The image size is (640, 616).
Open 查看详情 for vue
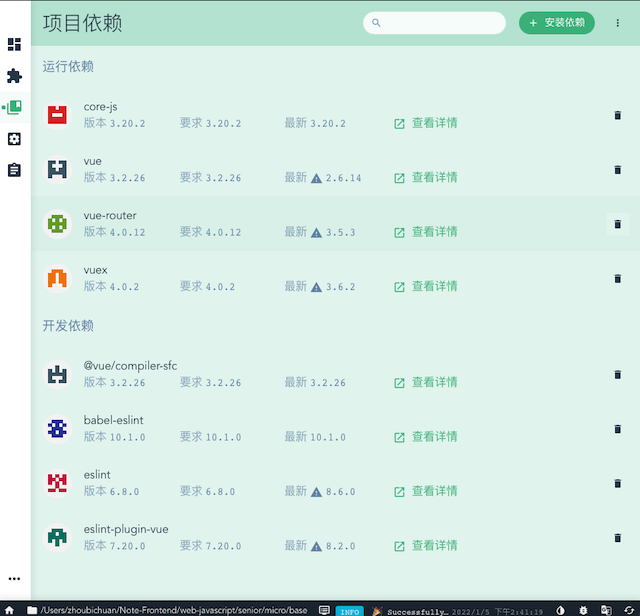coord(426,178)
